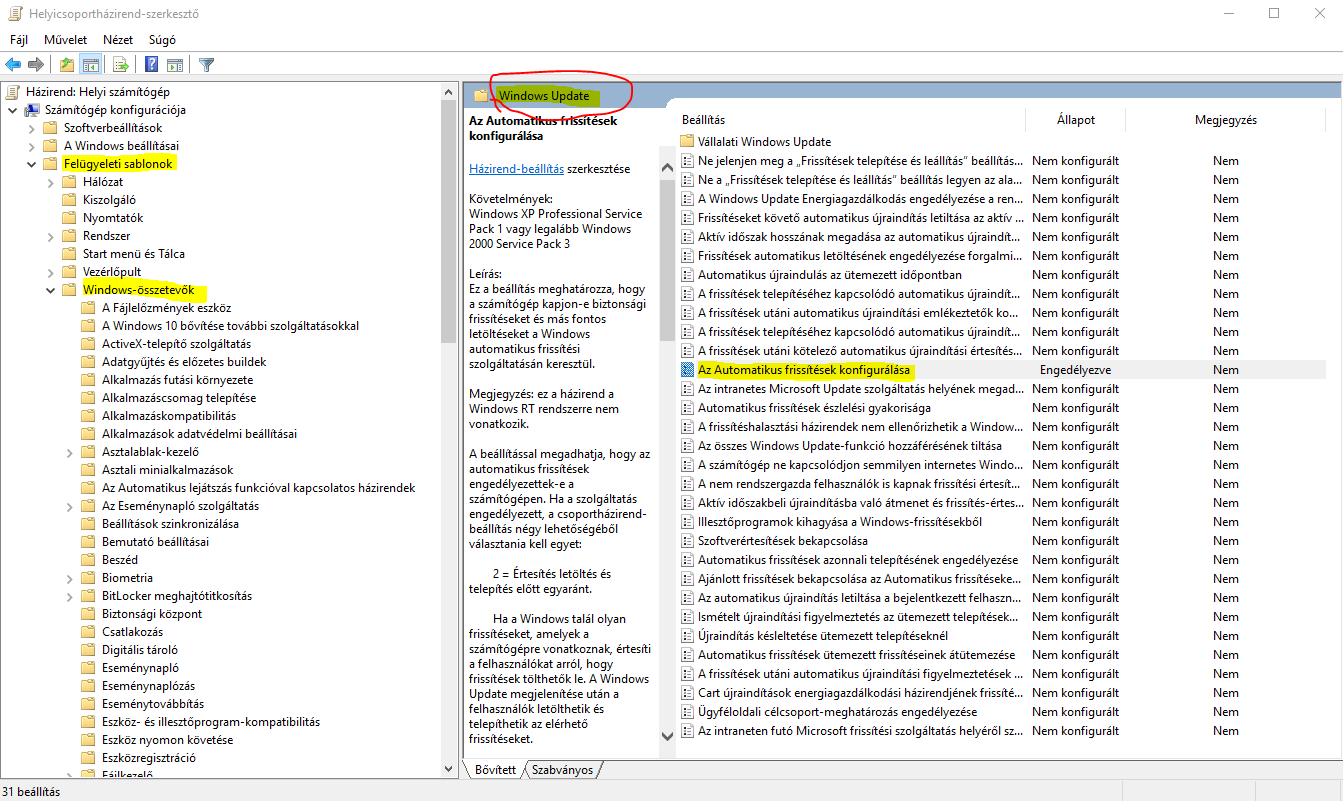Sort by the Állapot column header

click(1076, 120)
